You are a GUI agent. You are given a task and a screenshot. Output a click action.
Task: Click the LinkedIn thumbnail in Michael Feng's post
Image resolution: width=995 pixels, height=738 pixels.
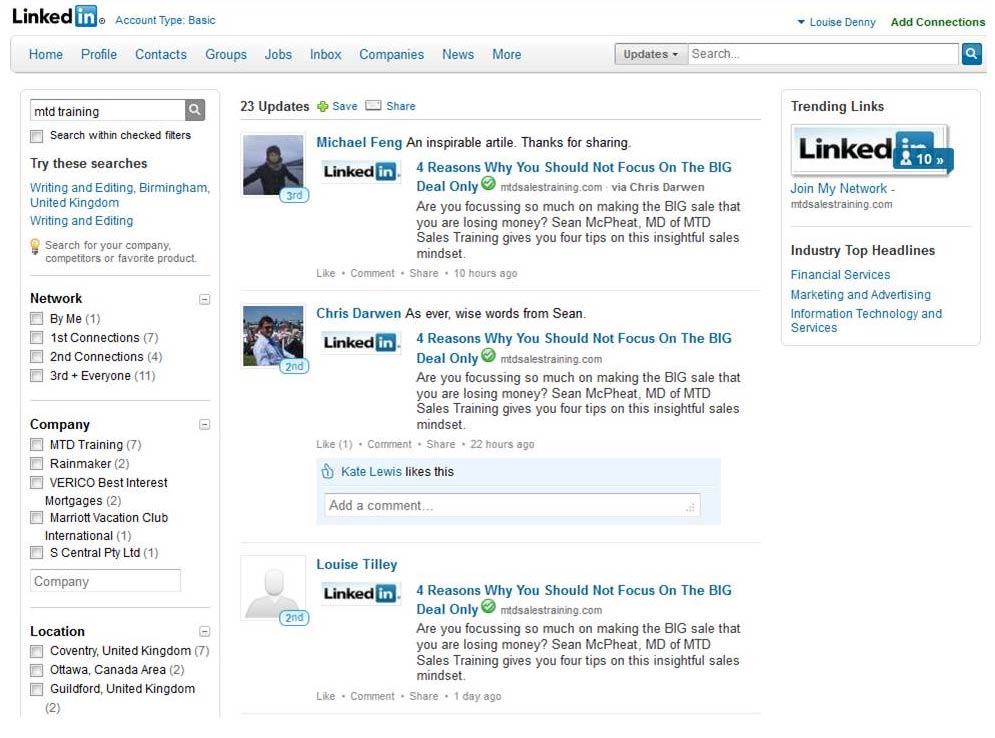click(360, 171)
